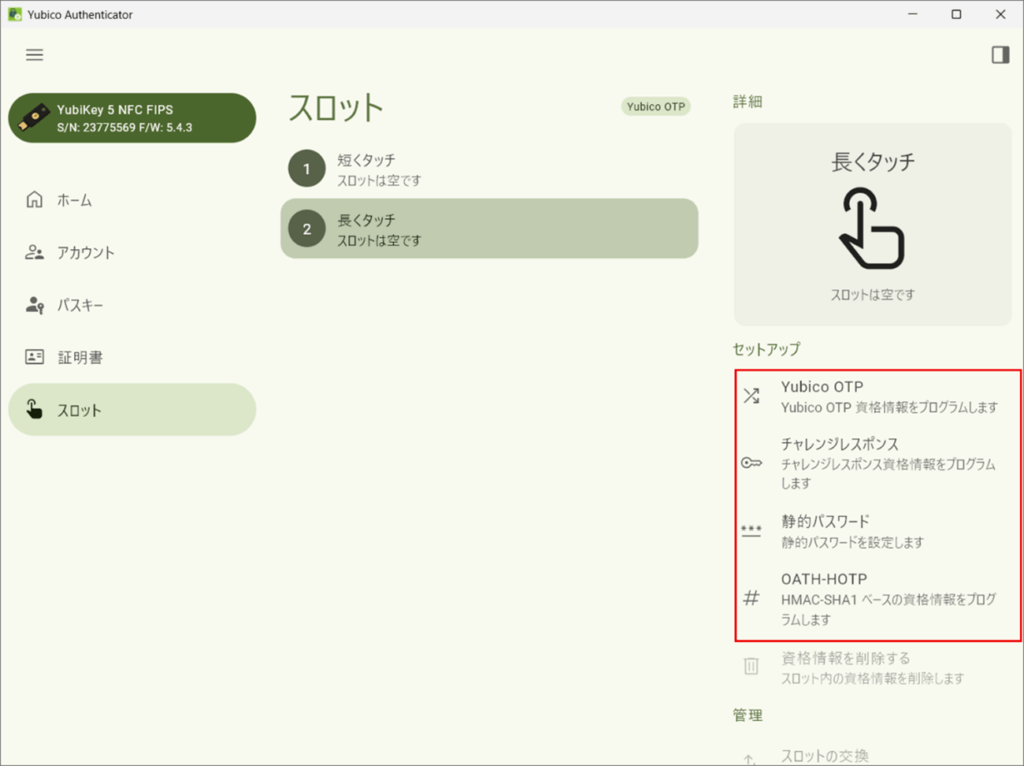This screenshot has width=1024, height=766.
Task: Open the hamburger navigation menu
Action: point(35,55)
